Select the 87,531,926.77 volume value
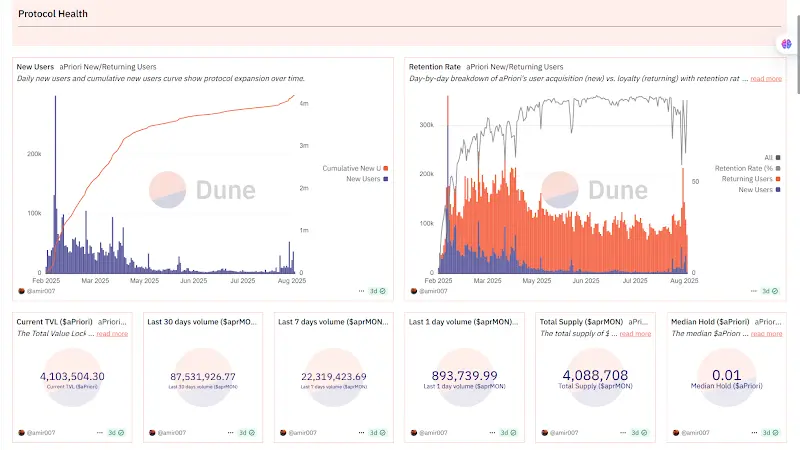The image size is (800, 450). pos(203,377)
